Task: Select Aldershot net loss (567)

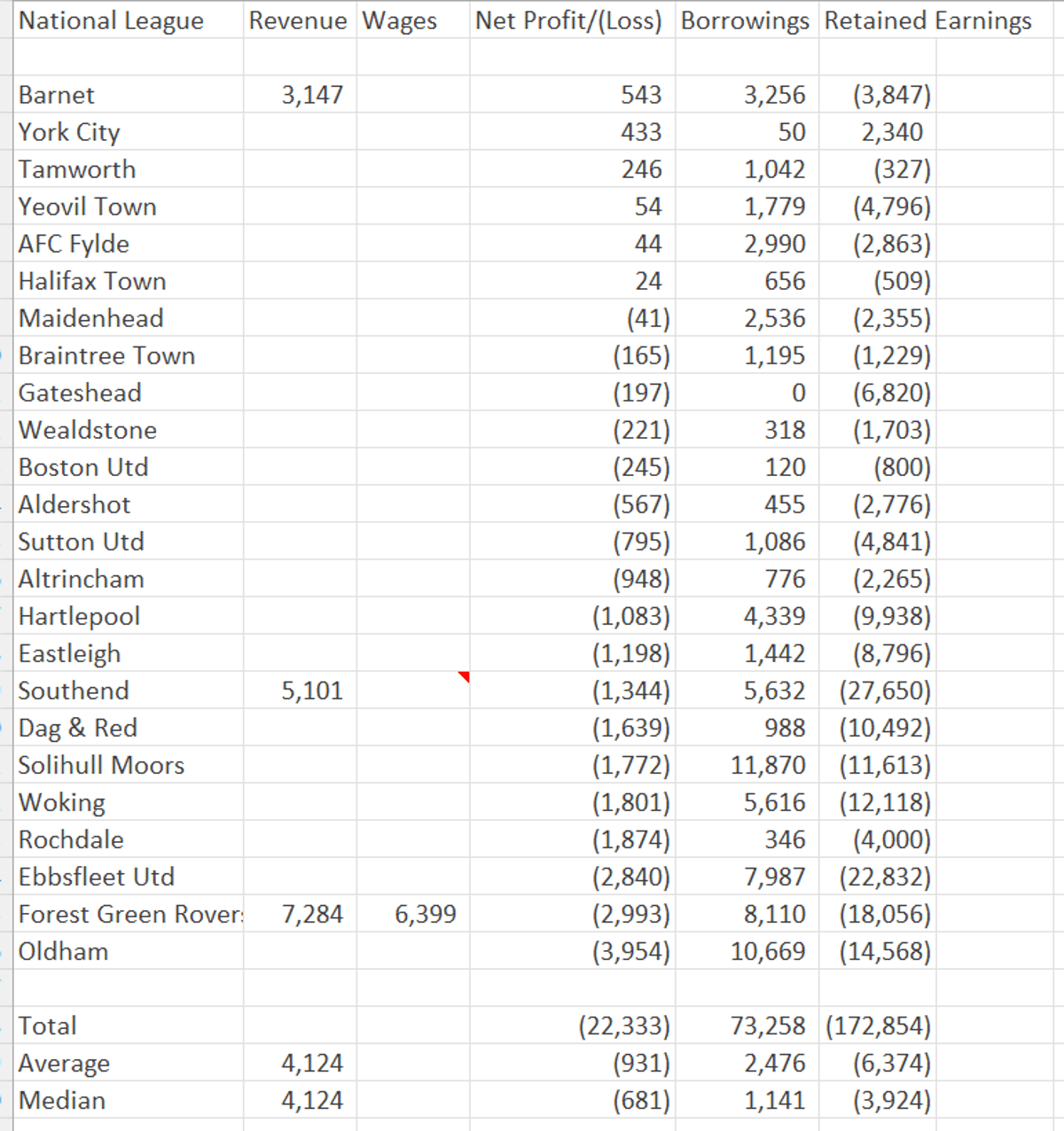Action: pos(573,503)
